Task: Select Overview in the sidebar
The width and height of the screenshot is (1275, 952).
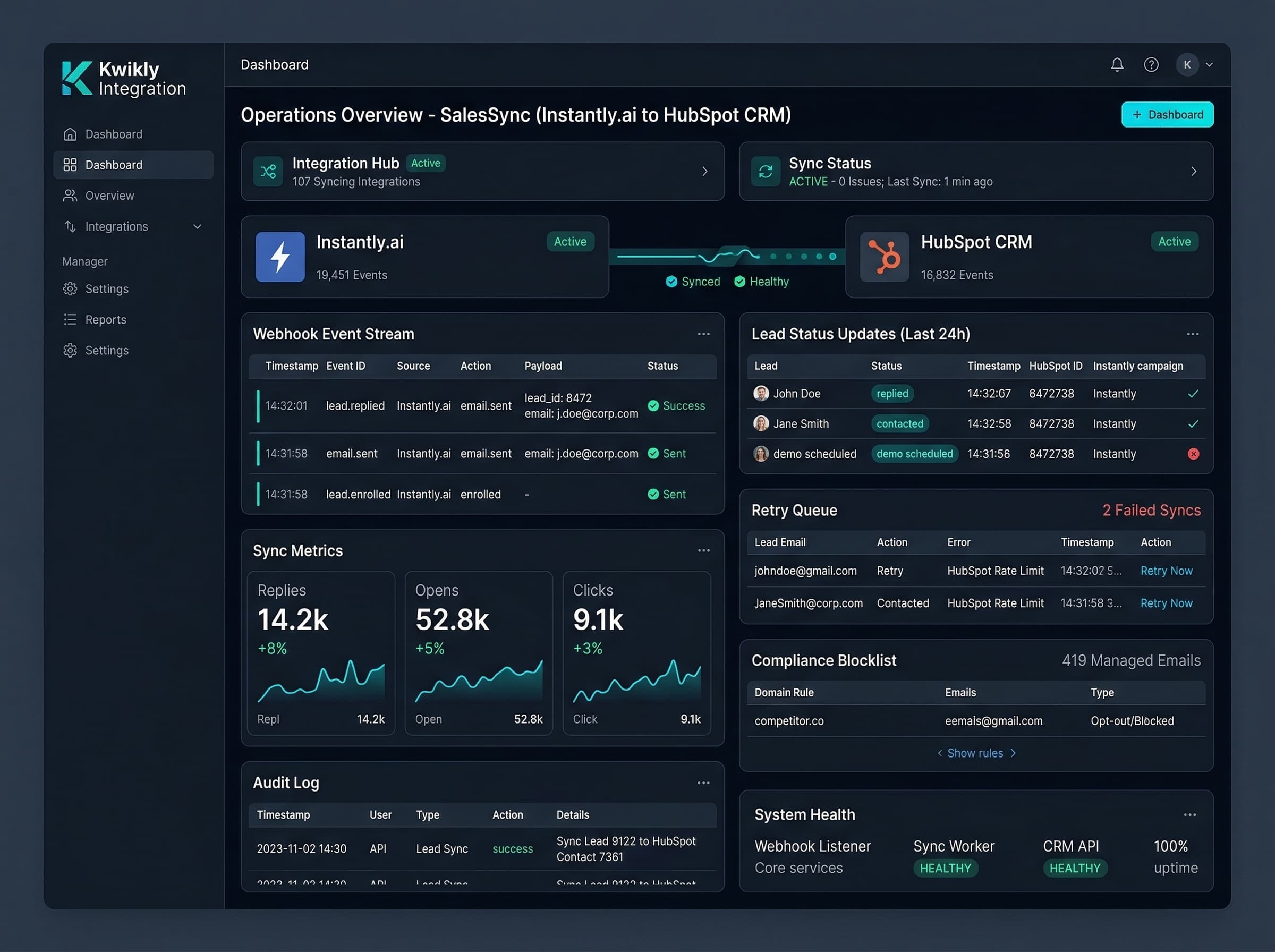Action: pyautogui.click(x=109, y=195)
